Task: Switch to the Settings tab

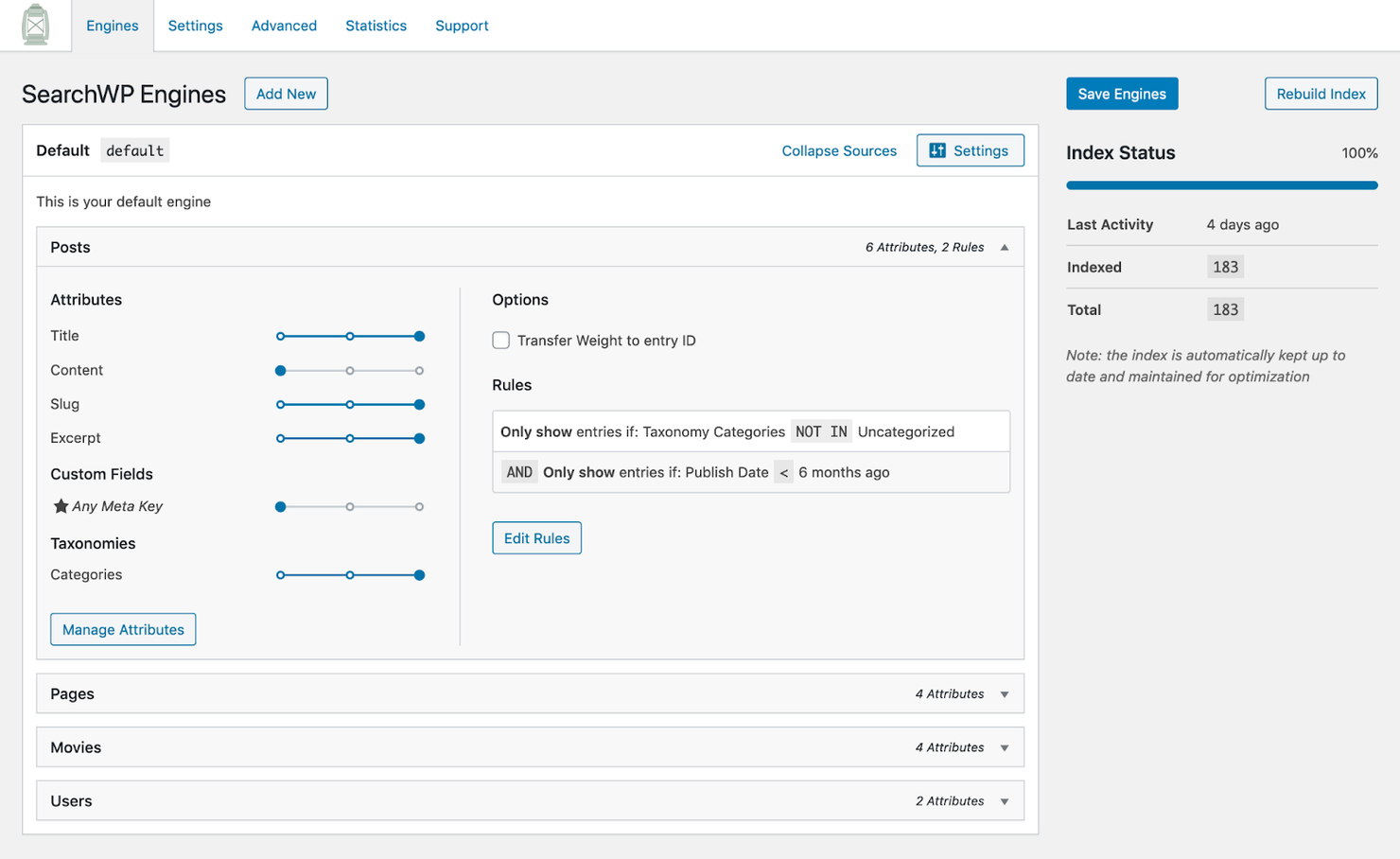Action: tap(196, 26)
